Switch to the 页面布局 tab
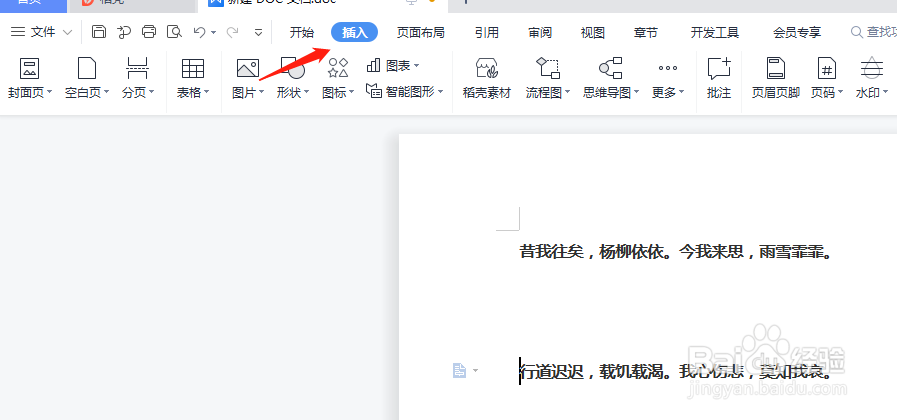This screenshot has height=420, width=897. click(x=420, y=33)
